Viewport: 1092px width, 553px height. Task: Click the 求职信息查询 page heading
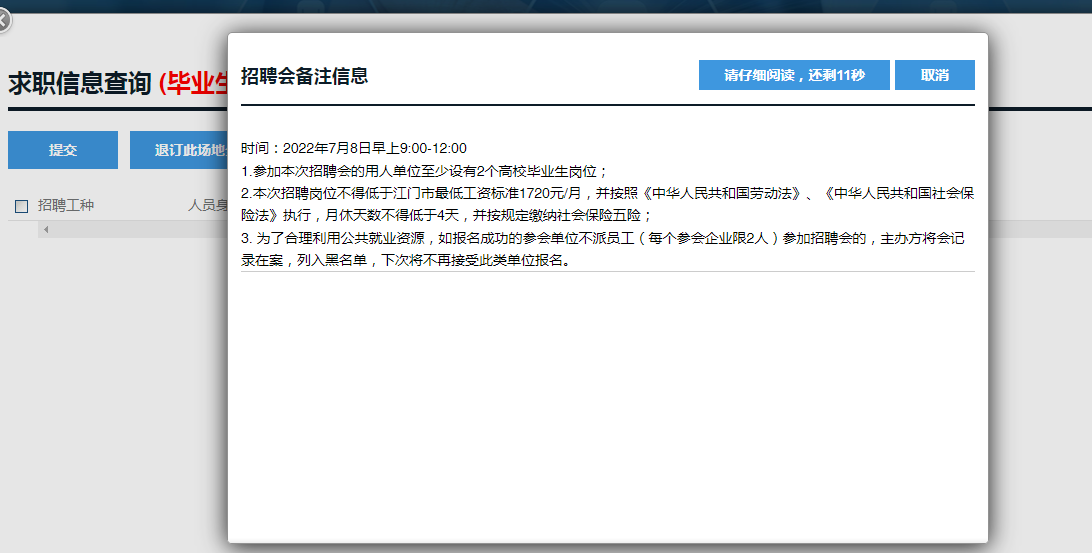point(79,83)
